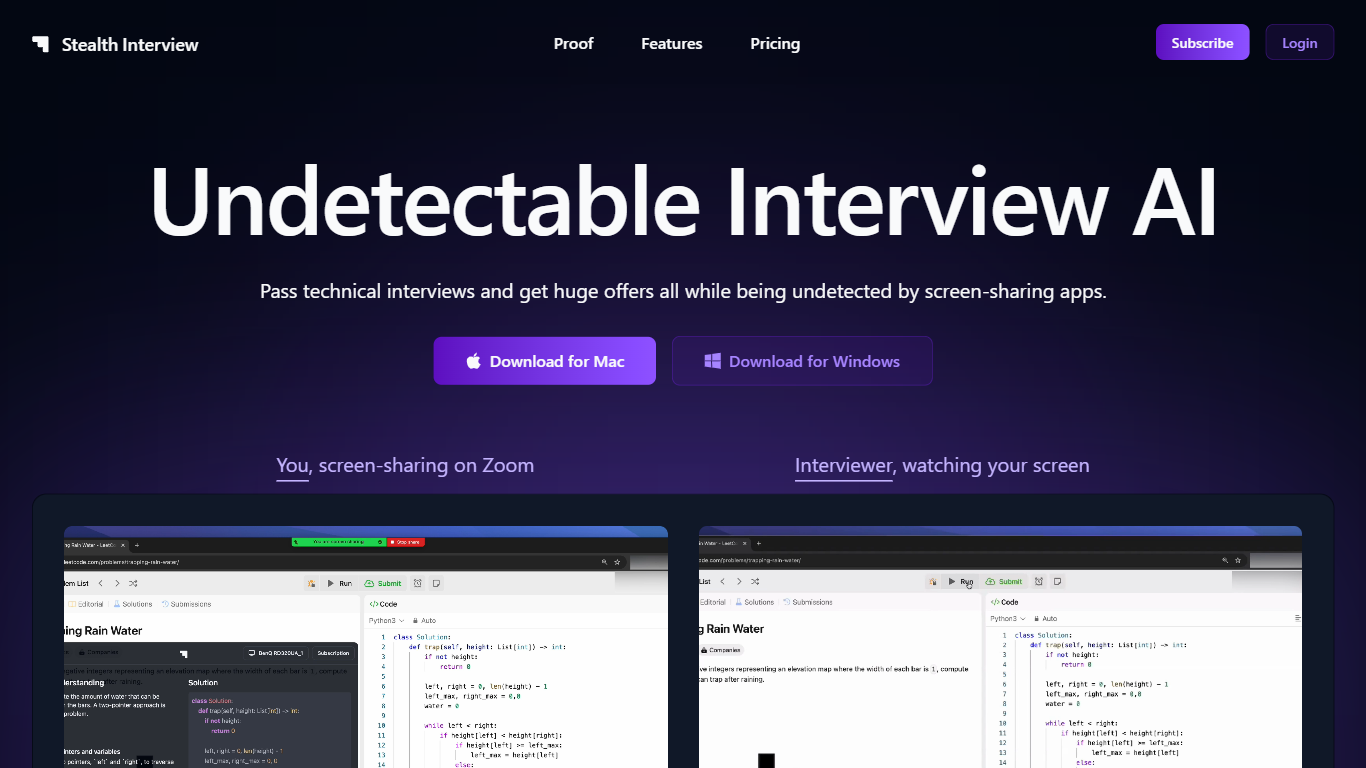Viewport: 1366px width, 768px height.
Task: Open the Solutions tab in Interviewer preview
Action: (x=754, y=602)
